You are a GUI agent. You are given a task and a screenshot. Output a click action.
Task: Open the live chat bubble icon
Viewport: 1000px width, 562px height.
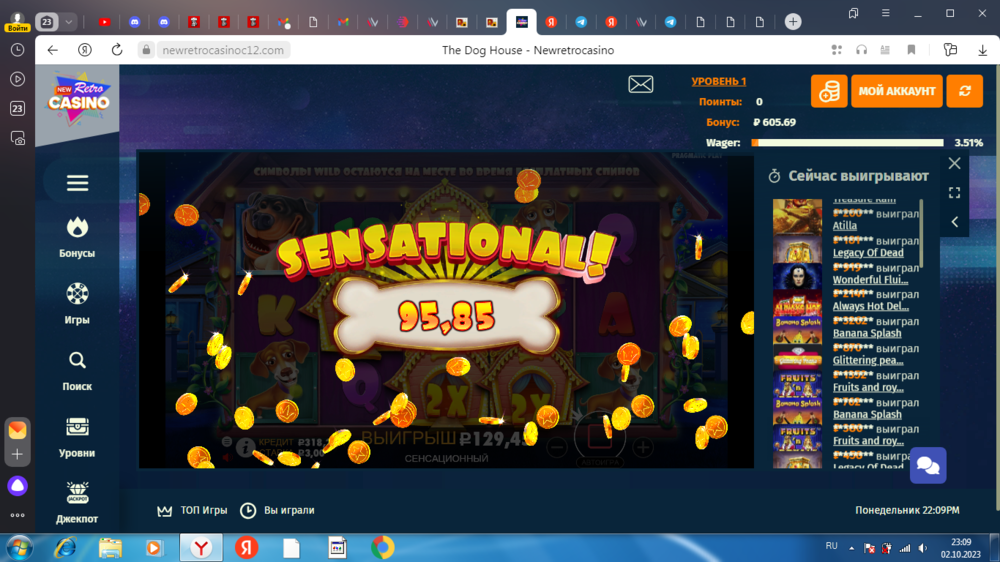click(x=927, y=465)
